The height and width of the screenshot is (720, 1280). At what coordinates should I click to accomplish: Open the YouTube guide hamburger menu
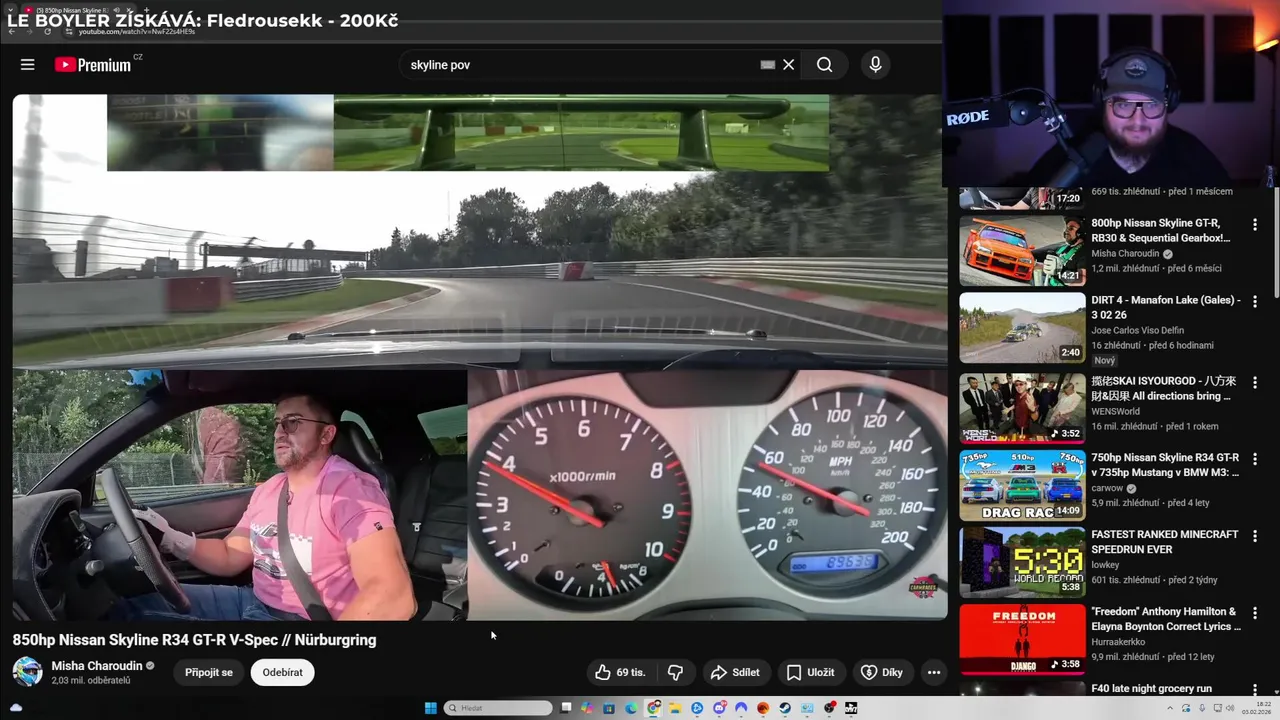click(x=27, y=64)
